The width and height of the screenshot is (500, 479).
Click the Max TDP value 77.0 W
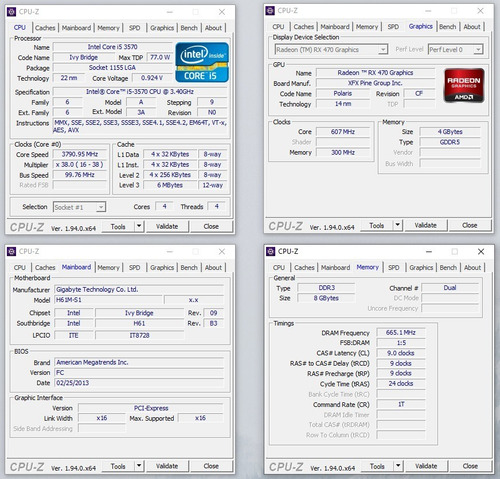point(160,57)
